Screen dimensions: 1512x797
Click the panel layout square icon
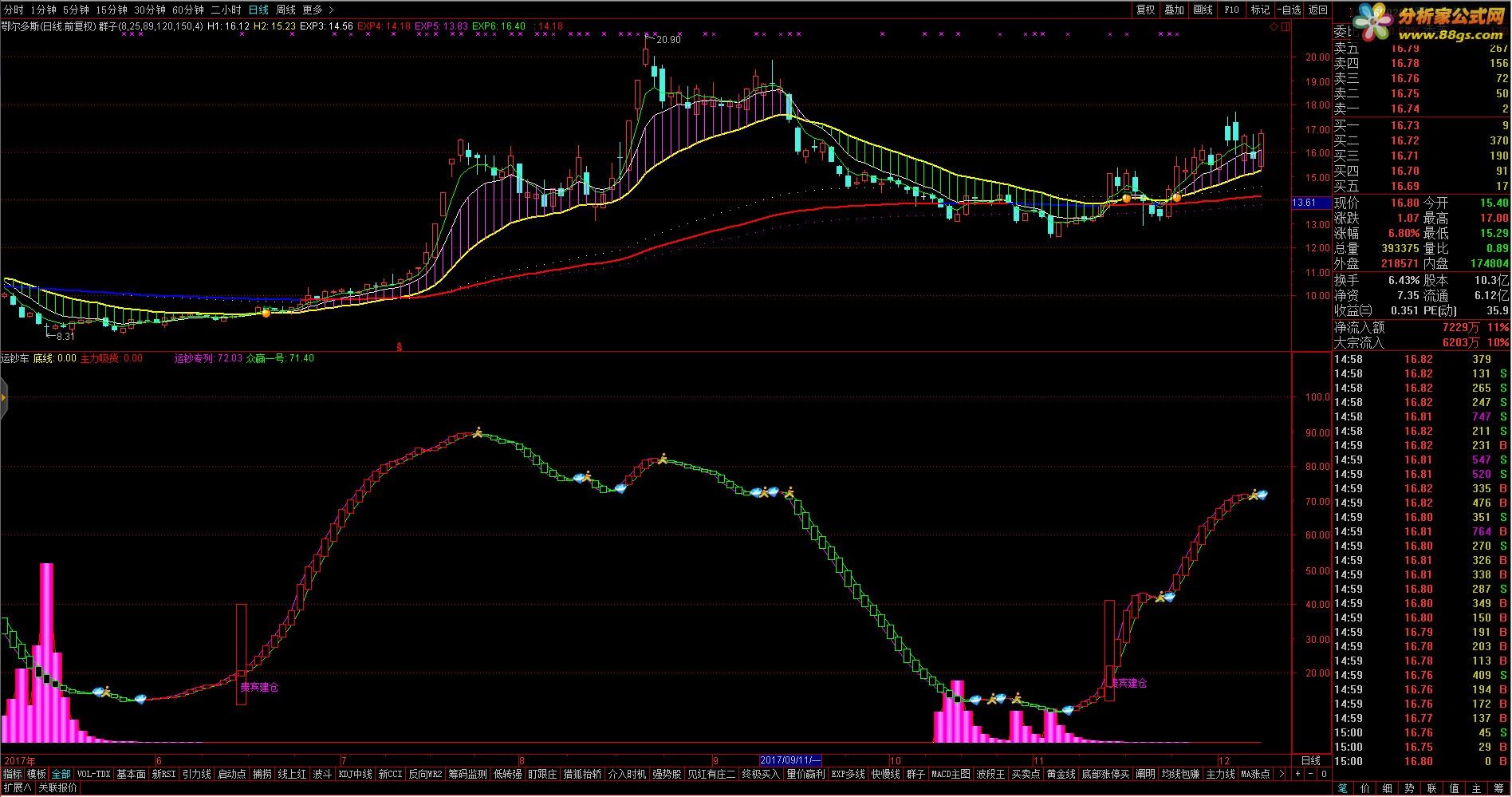1285,27
